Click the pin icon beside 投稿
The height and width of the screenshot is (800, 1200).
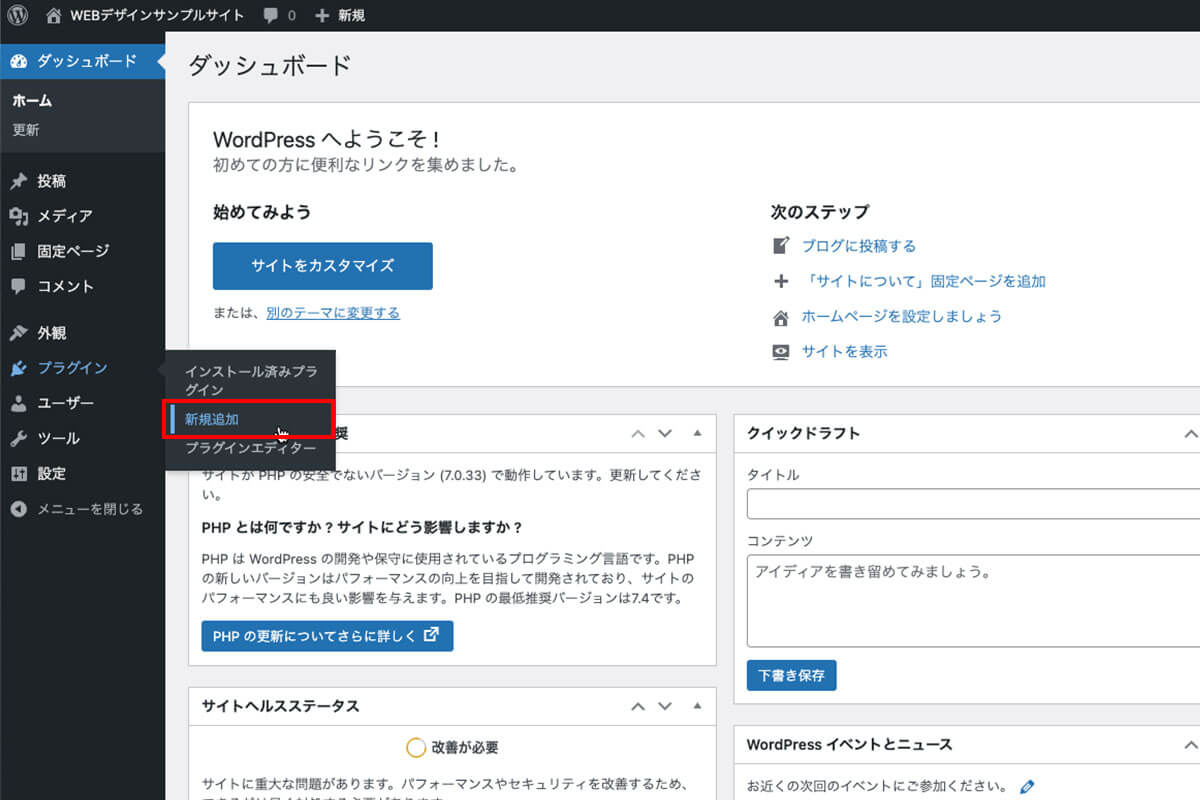(18, 181)
